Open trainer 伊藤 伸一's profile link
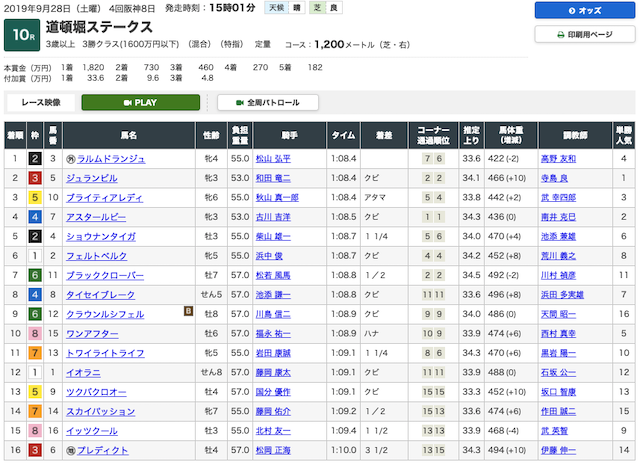640x465 pixels. tap(558, 451)
